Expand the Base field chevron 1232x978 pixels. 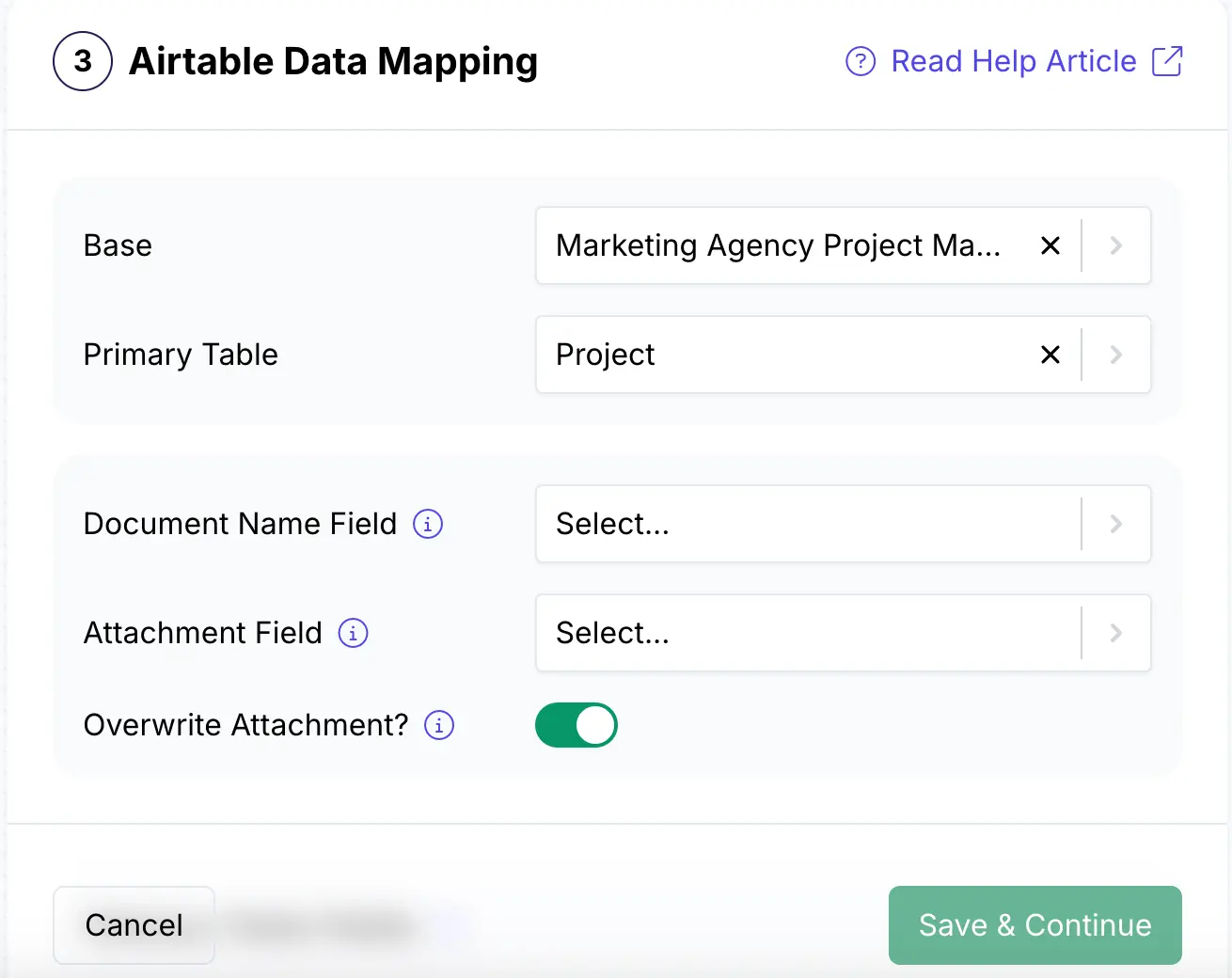[x=1115, y=245]
